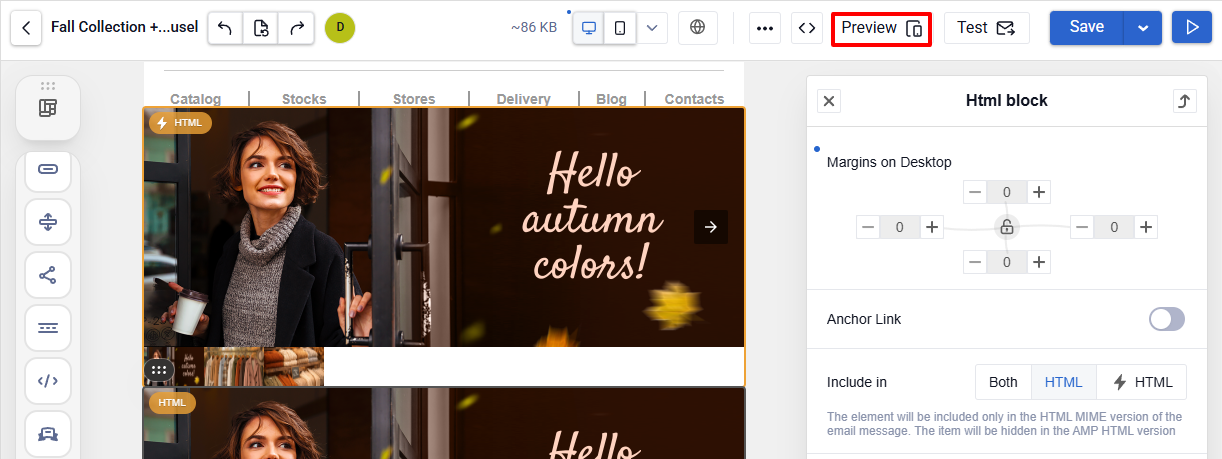The height and width of the screenshot is (459, 1222).
Task: Expand the device view dropdown
Action: 652,28
